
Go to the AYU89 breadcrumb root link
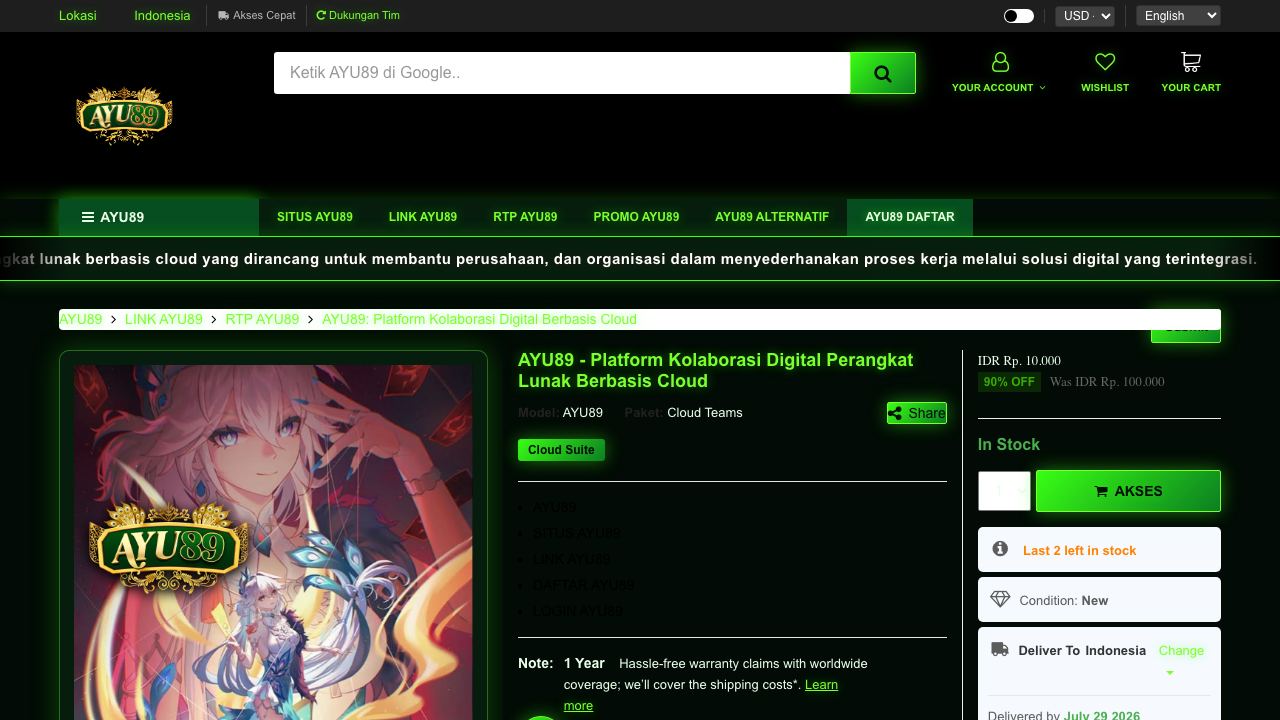(x=80, y=319)
